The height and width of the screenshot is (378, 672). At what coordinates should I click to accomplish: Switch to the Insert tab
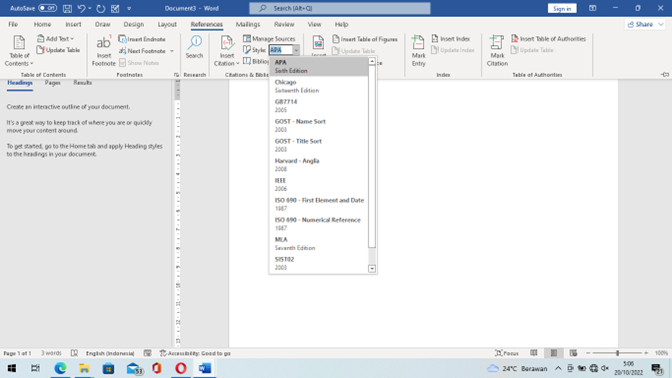pyautogui.click(x=73, y=24)
